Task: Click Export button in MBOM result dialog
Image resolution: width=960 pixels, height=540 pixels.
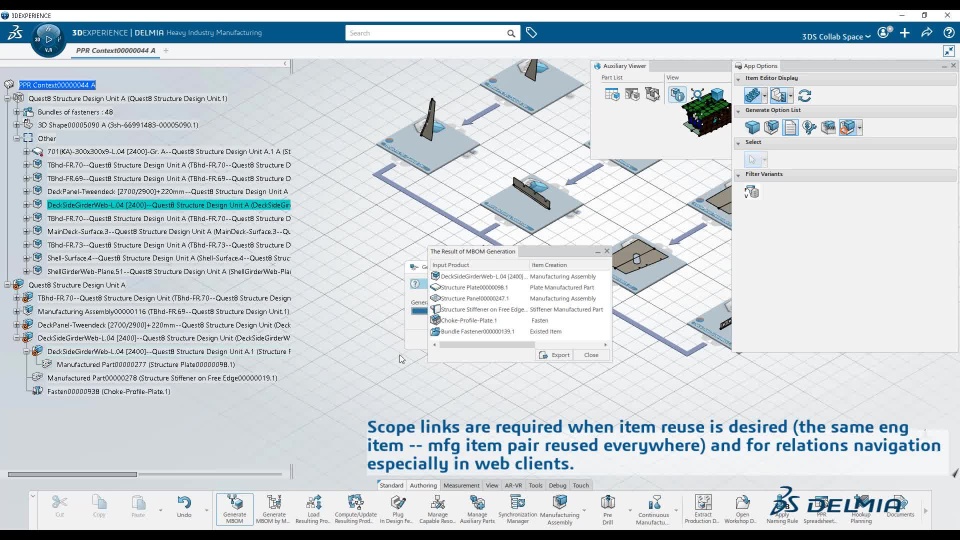Action: tap(555, 355)
